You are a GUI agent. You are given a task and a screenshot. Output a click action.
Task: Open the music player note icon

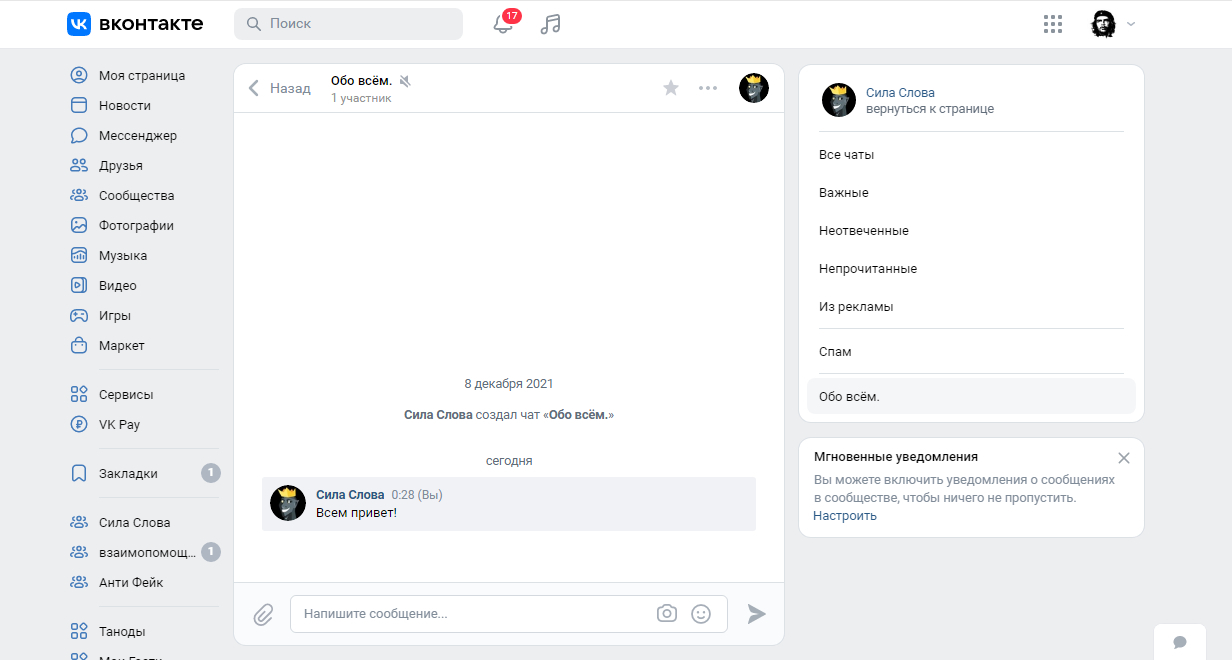coord(550,24)
